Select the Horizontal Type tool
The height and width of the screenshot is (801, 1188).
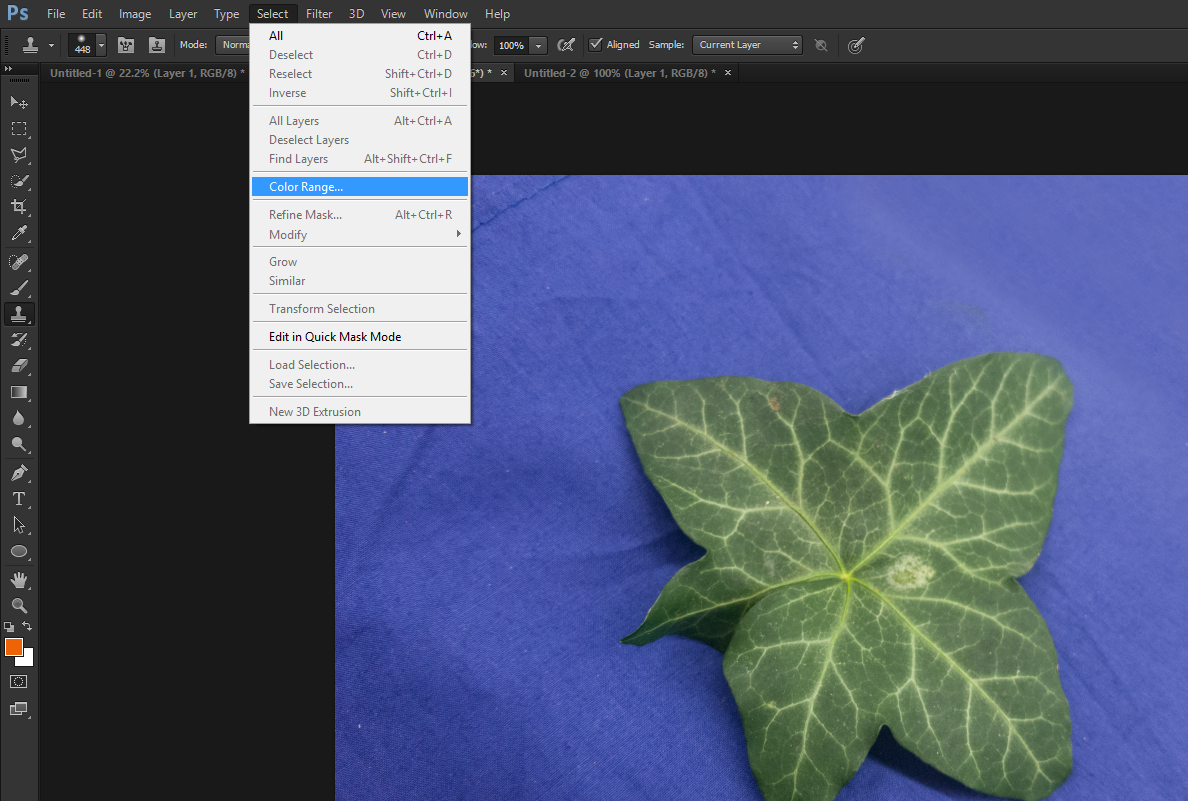click(x=19, y=498)
